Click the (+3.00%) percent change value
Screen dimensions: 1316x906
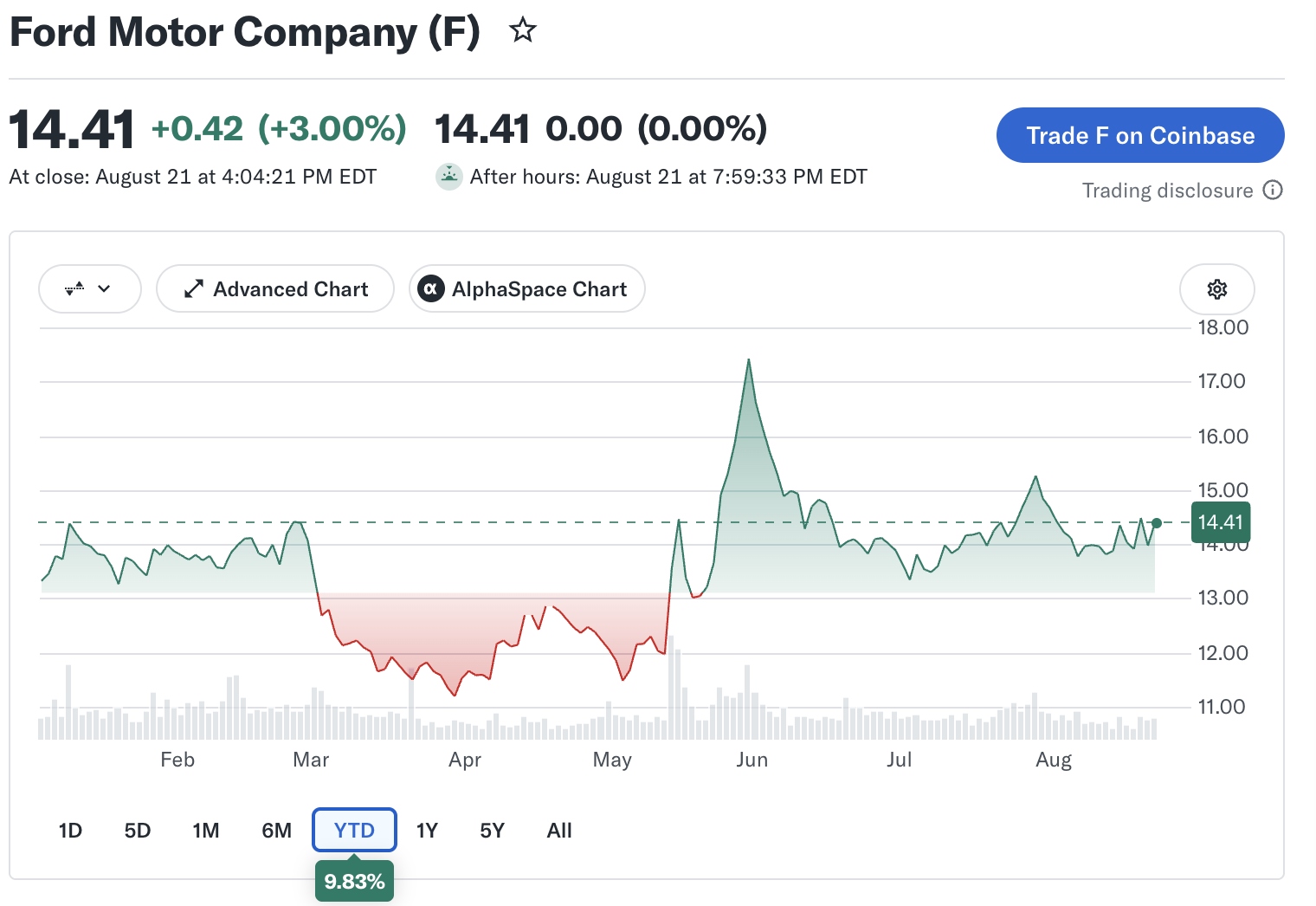click(332, 128)
